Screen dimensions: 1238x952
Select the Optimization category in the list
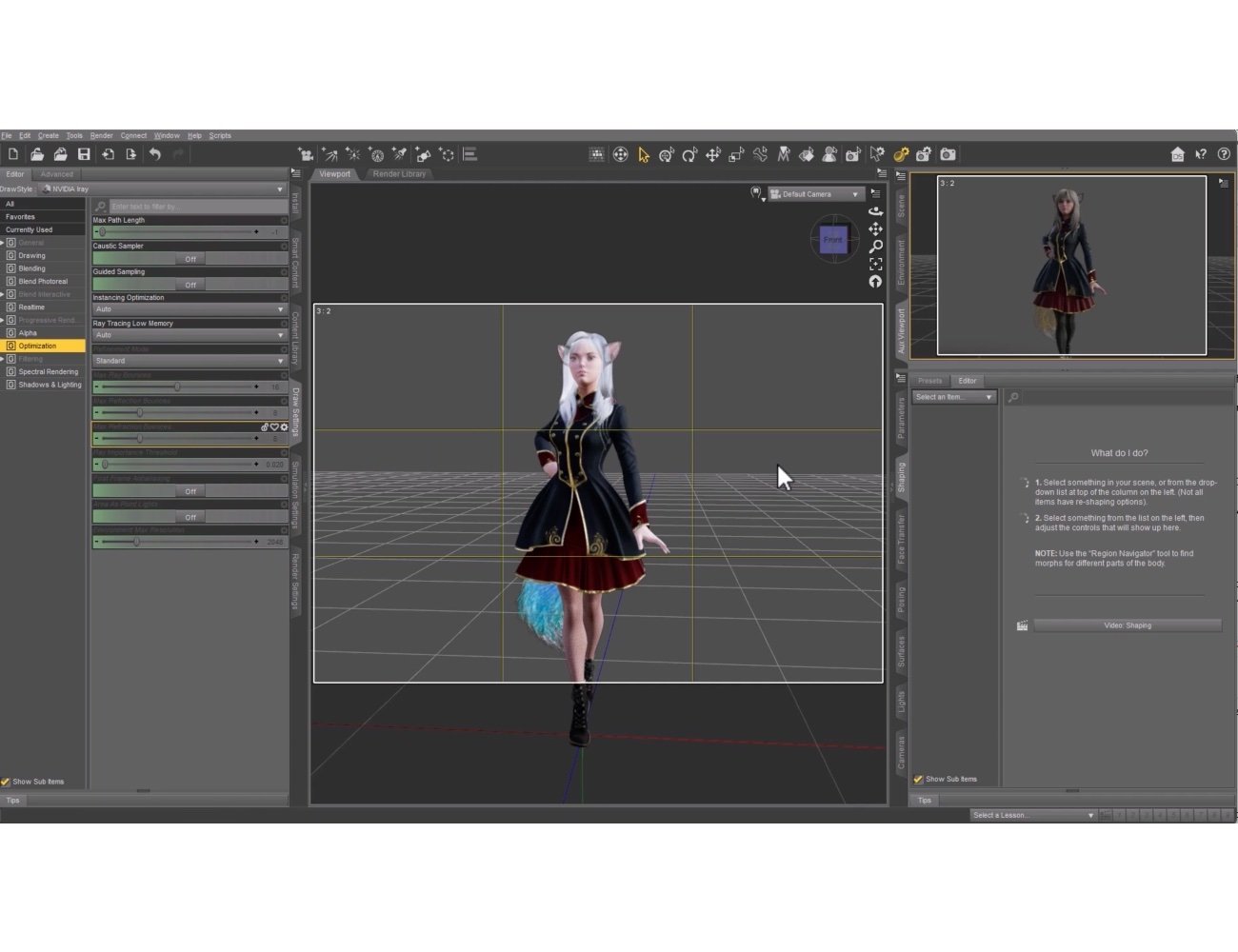click(x=42, y=346)
